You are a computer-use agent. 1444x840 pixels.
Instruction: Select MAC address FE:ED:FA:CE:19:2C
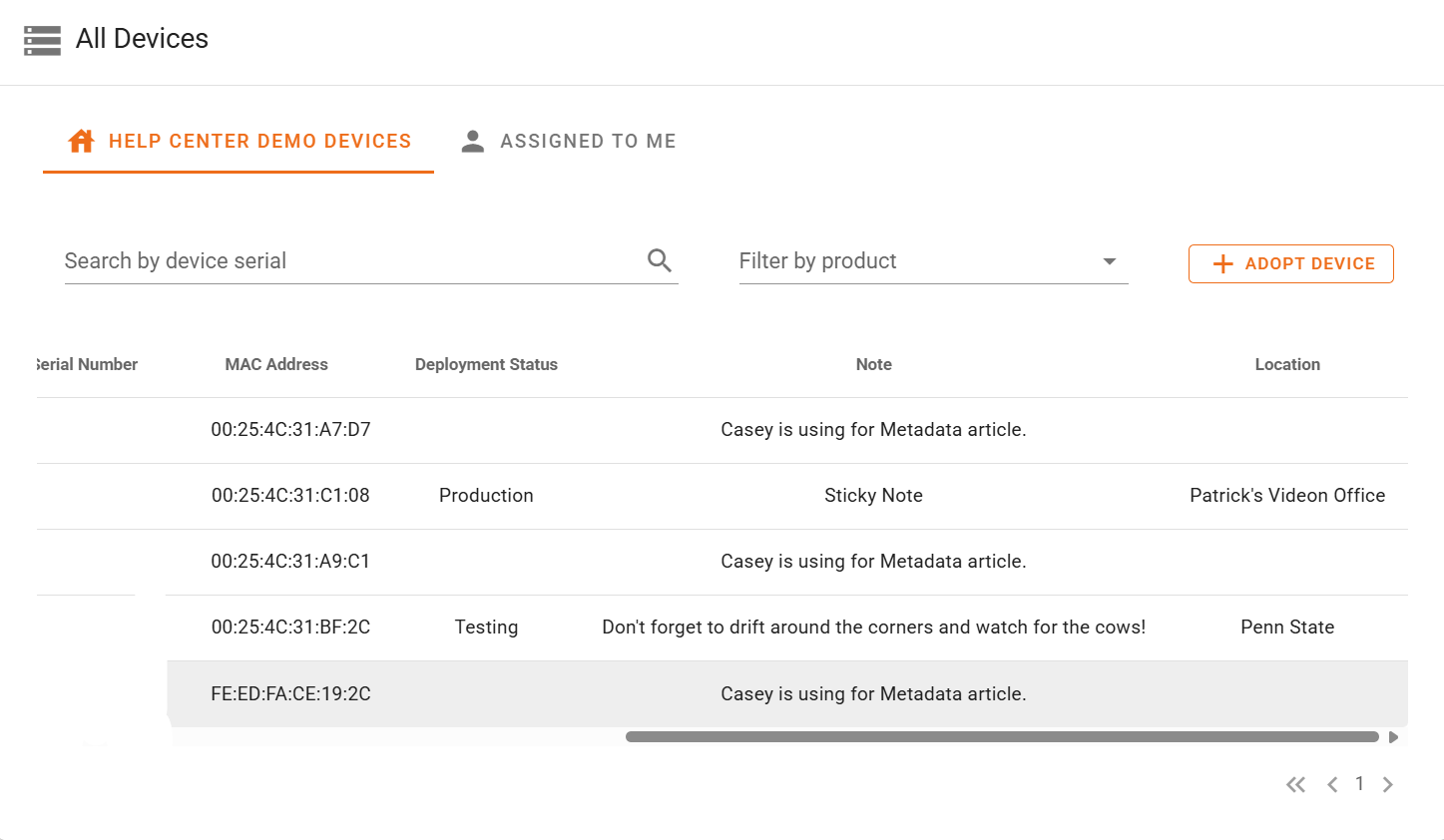click(x=290, y=693)
